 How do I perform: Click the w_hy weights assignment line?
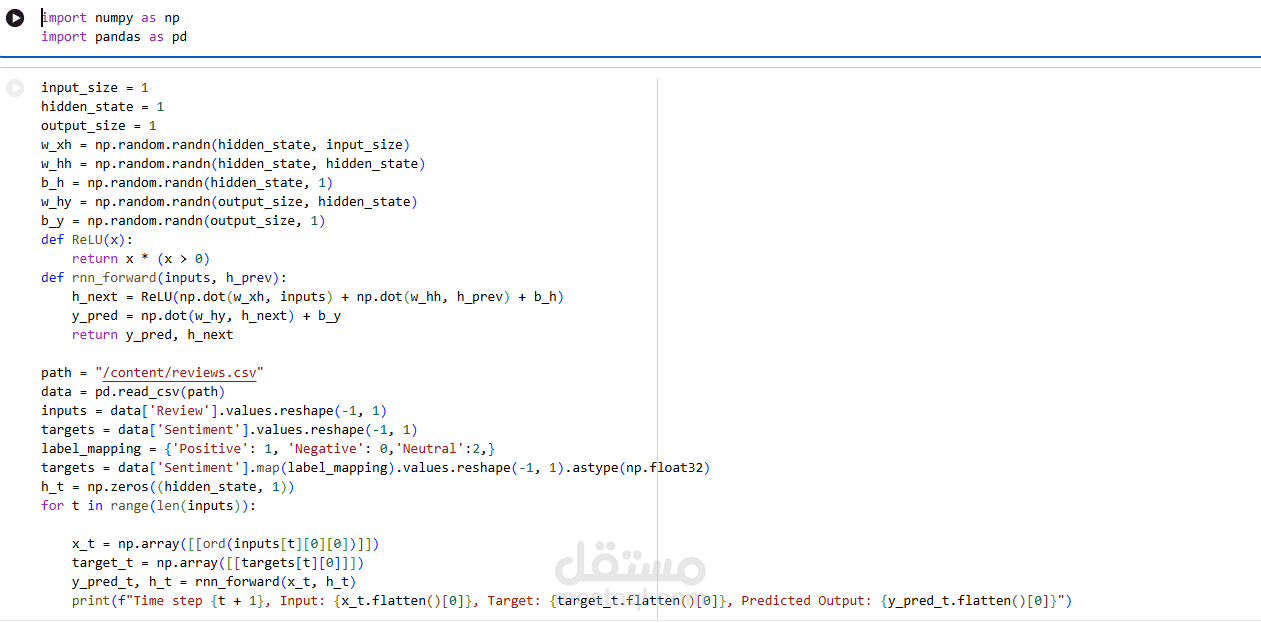tap(229, 202)
